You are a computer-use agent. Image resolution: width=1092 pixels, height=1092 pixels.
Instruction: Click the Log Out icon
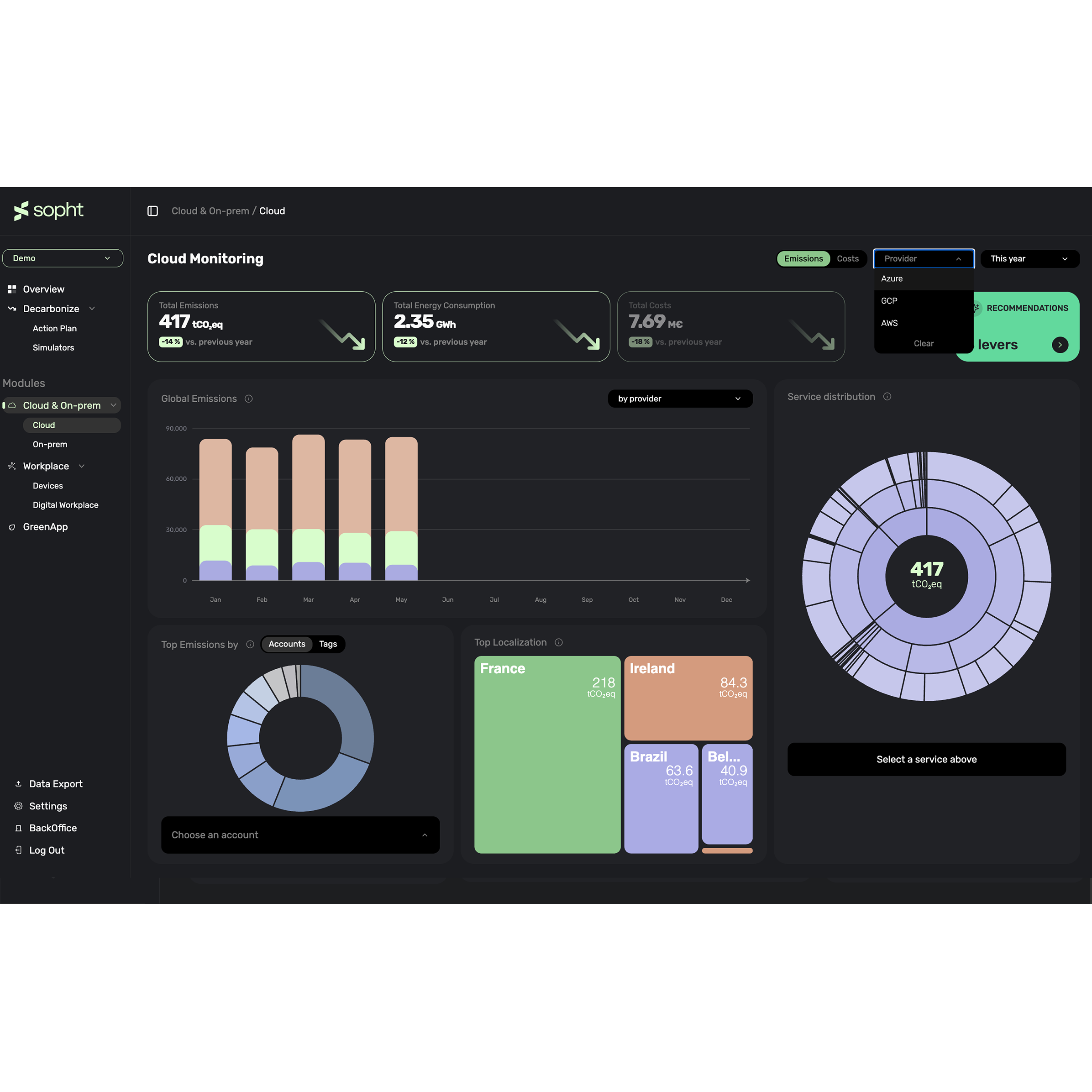[x=18, y=850]
